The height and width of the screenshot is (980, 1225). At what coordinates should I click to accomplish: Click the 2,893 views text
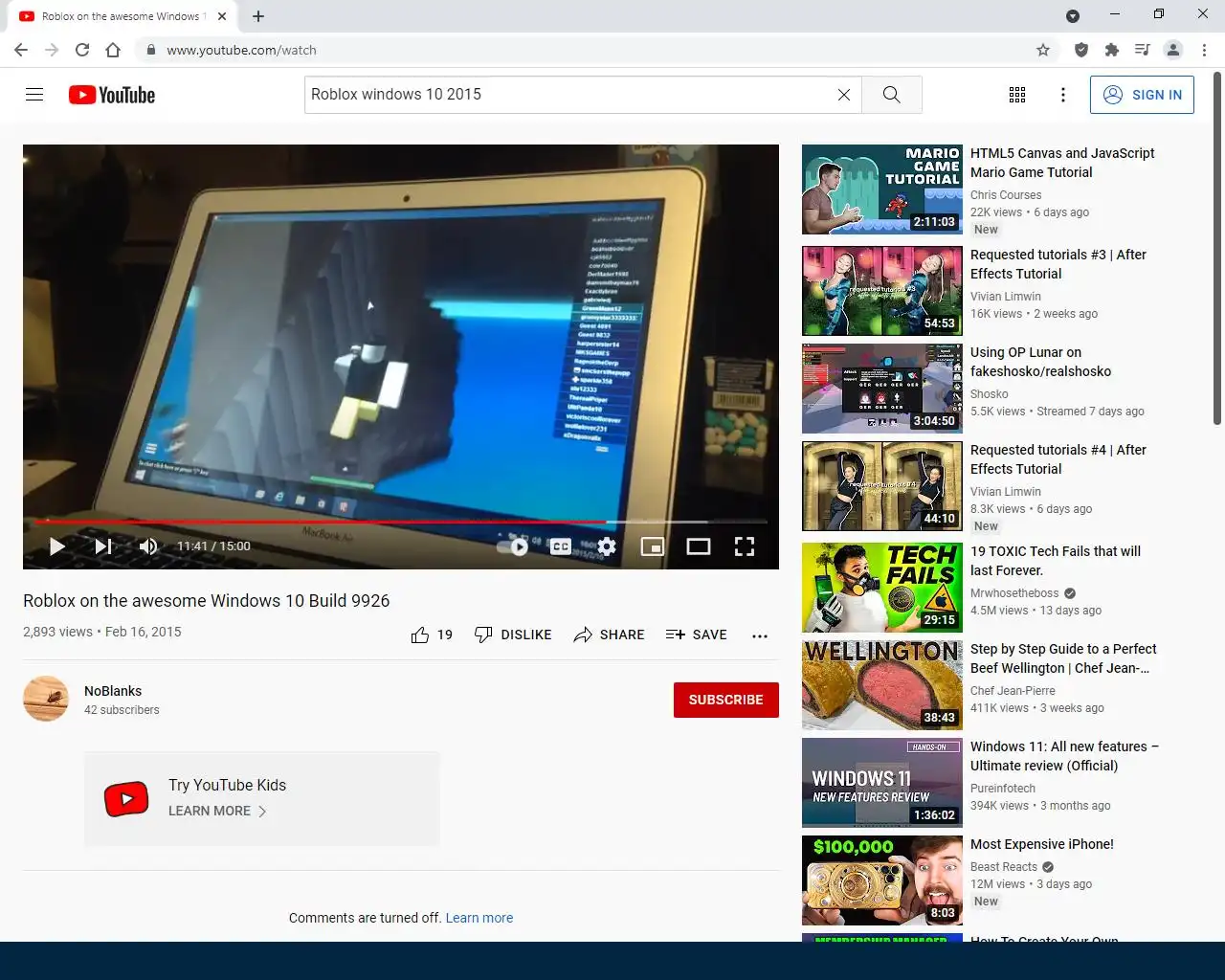coord(57,632)
